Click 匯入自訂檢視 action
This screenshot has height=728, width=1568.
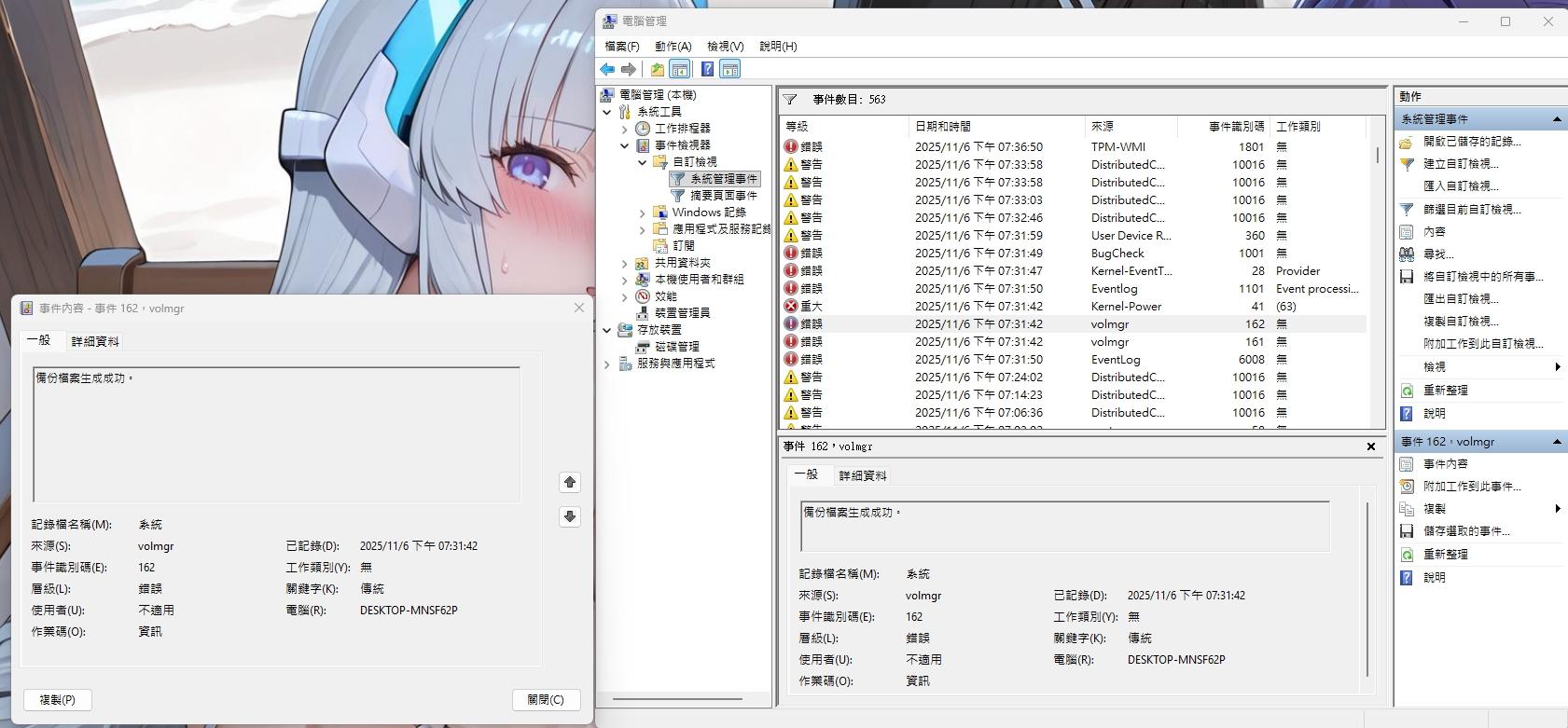pos(1461,186)
